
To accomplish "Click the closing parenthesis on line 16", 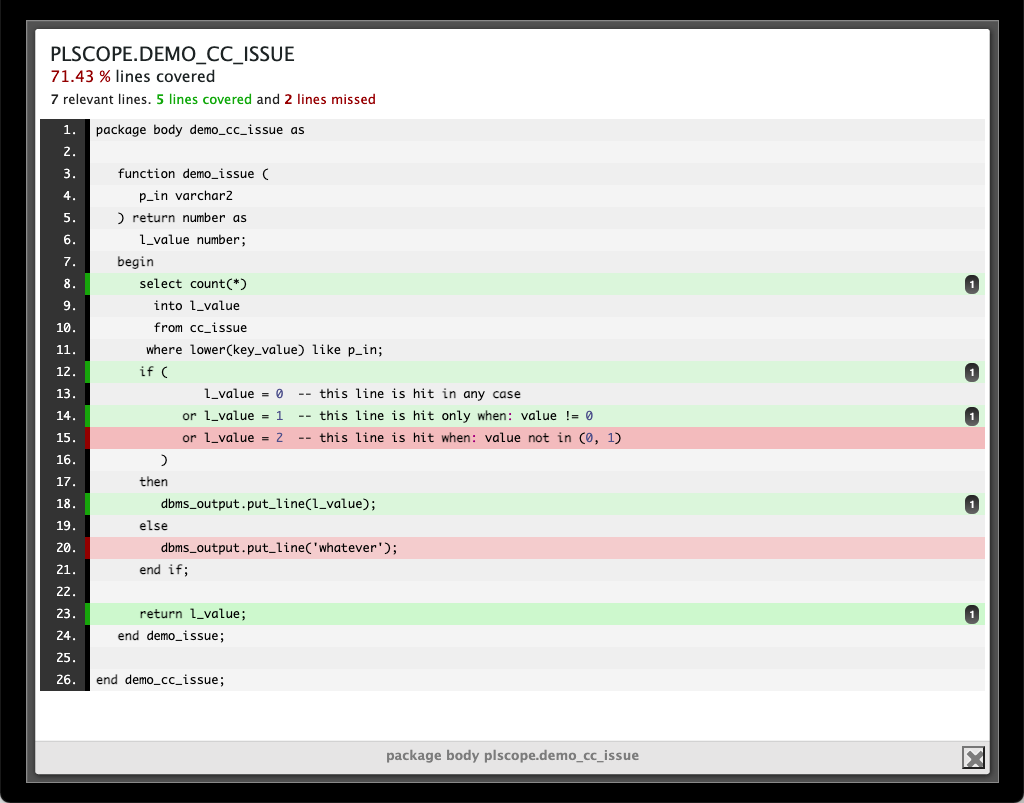I will (164, 460).
